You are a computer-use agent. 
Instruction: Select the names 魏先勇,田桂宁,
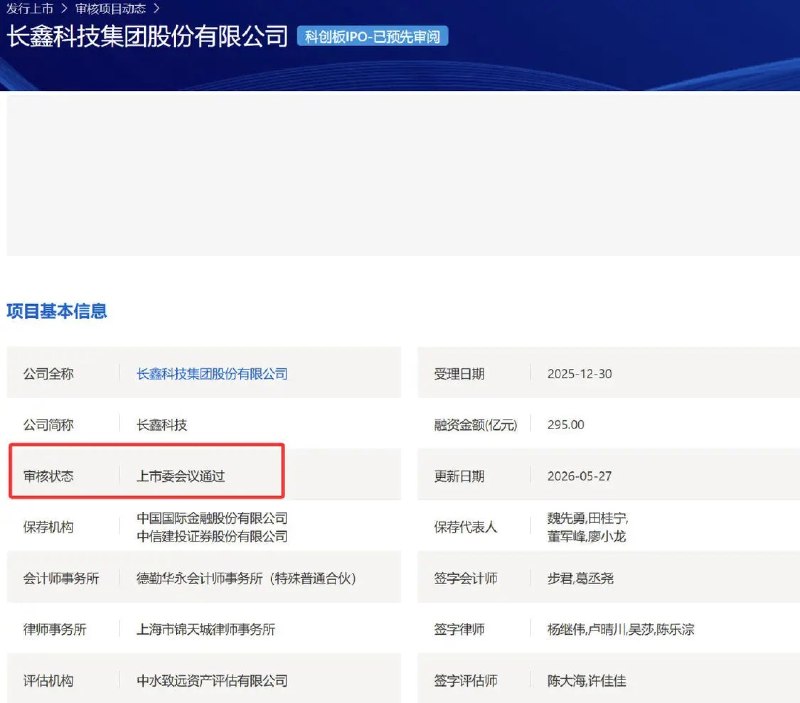[x=588, y=518]
